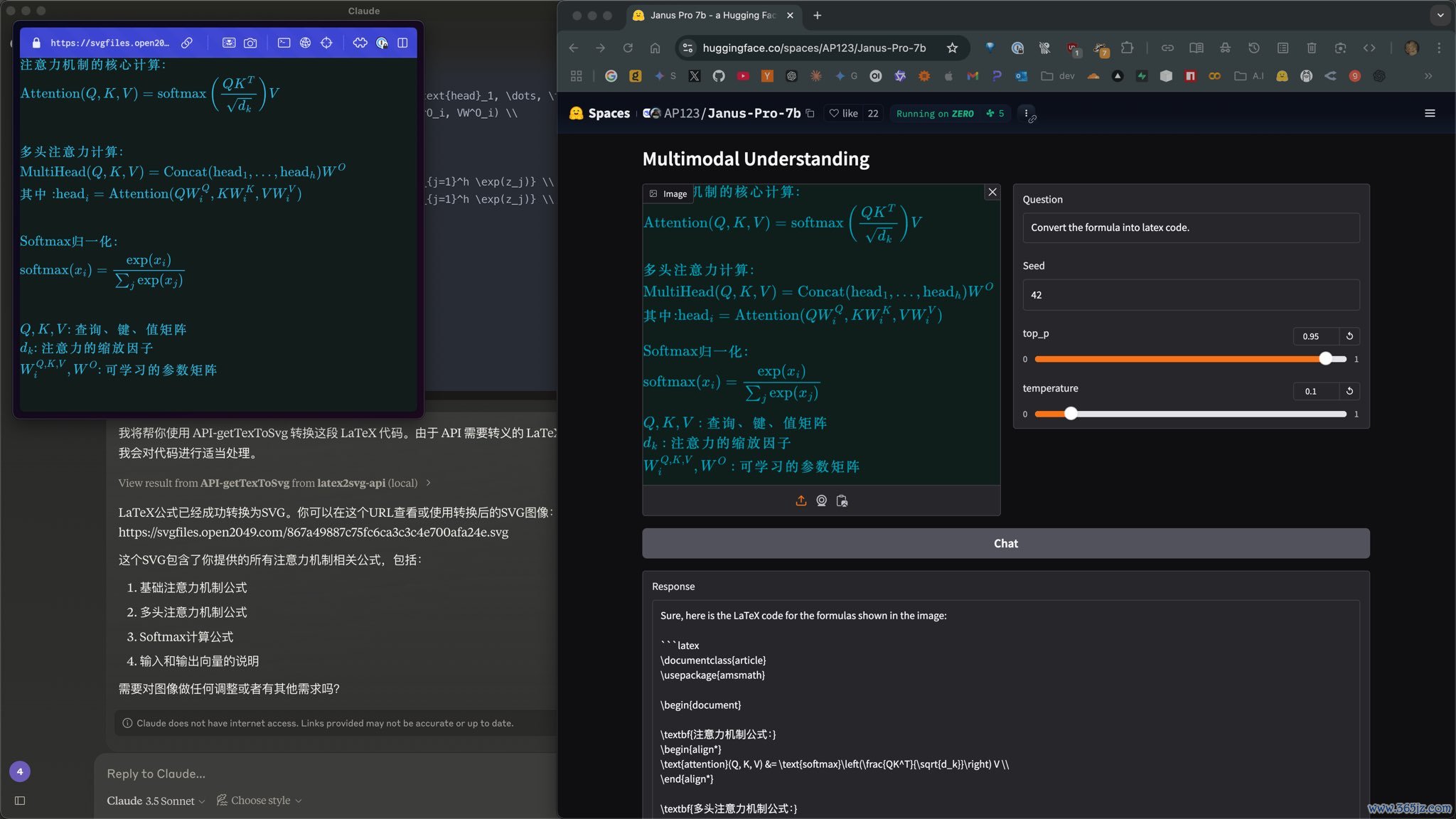This screenshot has height=819, width=1456.
Task: Open the A.I bookmarks folder
Action: pos(1249,76)
